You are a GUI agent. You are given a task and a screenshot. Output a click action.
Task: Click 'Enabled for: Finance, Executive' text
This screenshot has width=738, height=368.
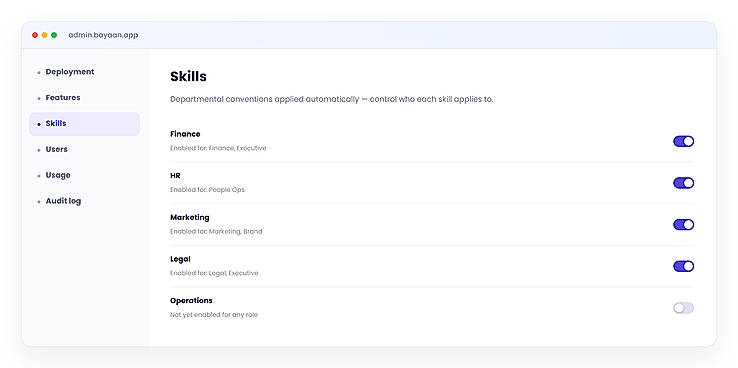[218, 148]
